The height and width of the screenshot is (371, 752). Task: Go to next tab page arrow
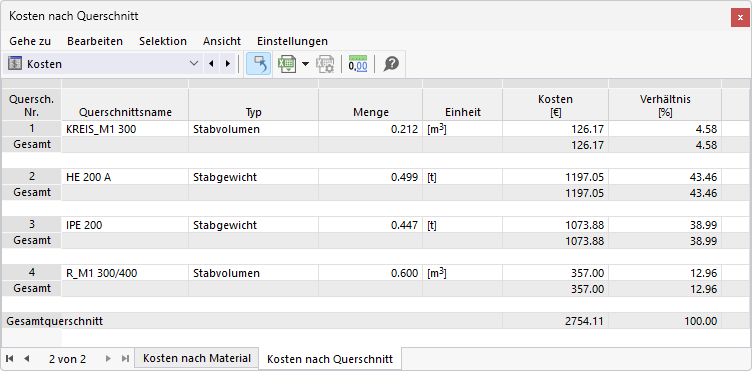[x=108, y=359]
